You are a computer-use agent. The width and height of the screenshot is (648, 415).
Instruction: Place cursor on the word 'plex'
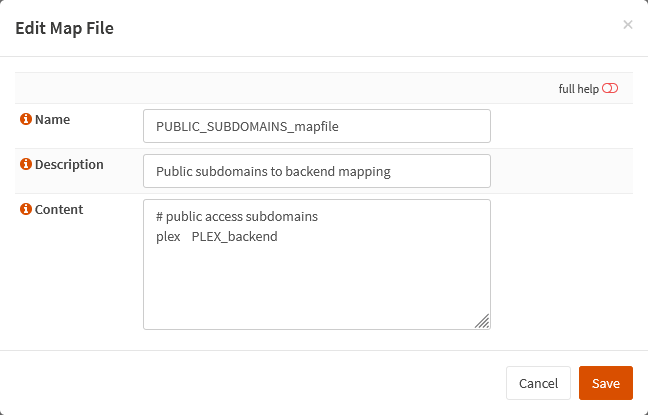tap(168, 237)
